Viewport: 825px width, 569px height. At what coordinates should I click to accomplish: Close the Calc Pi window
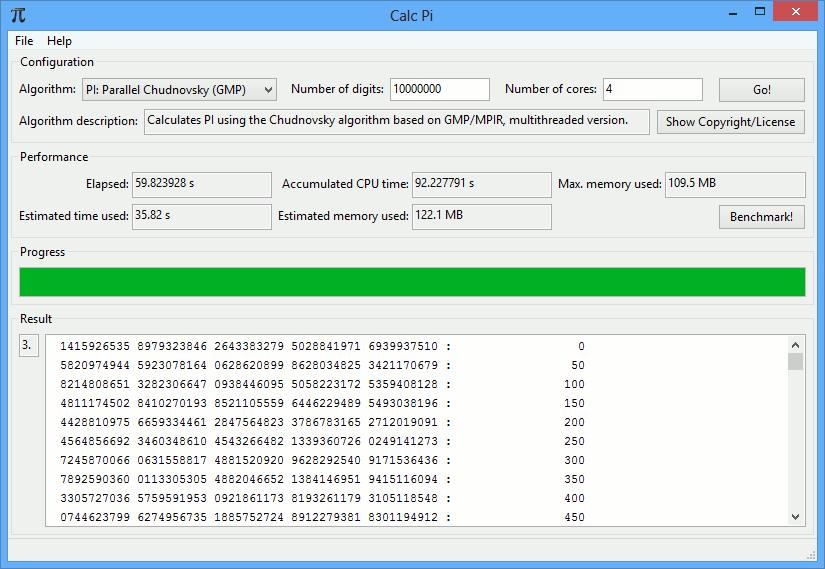796,12
